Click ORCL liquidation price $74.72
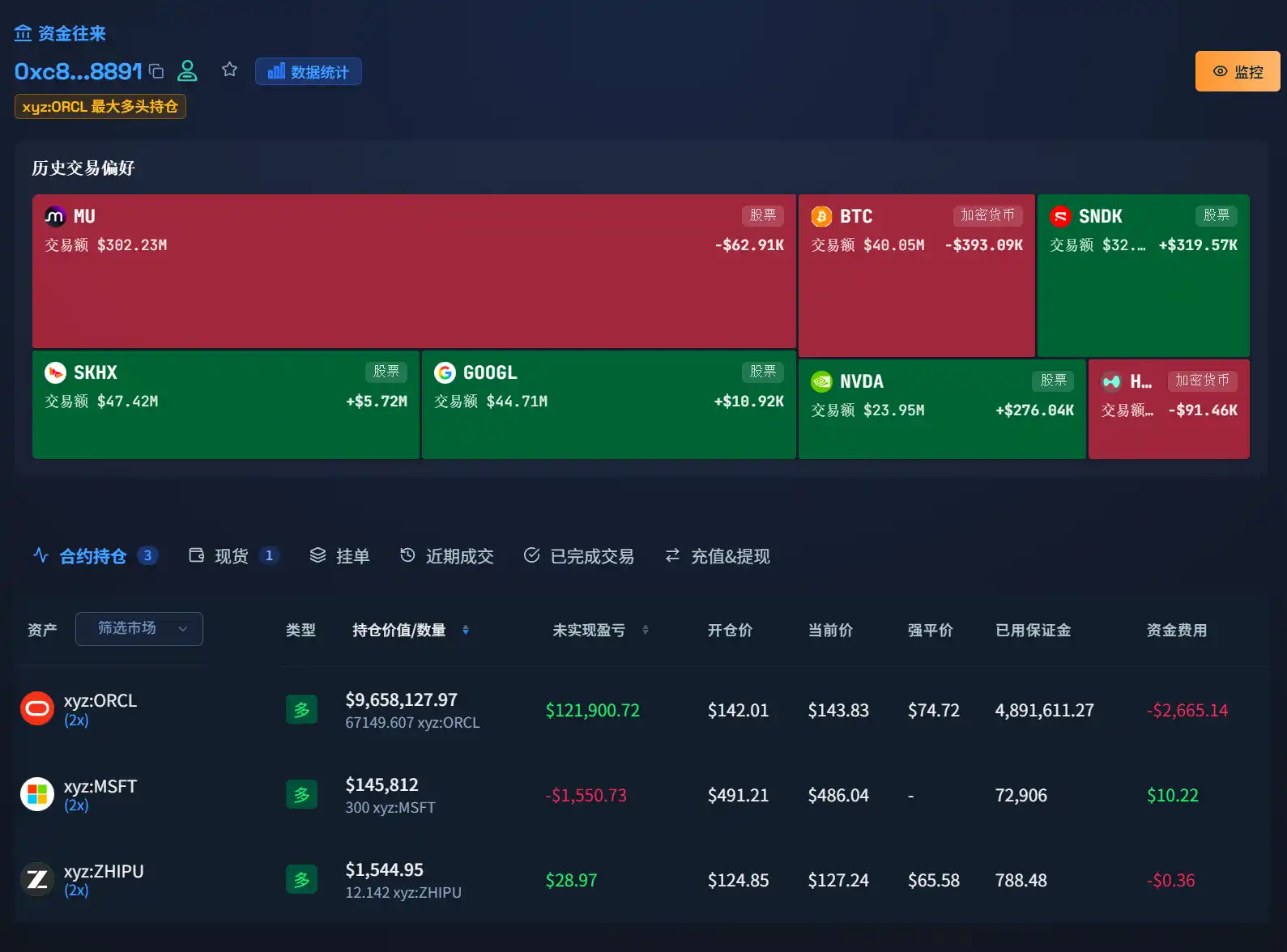1287x952 pixels. click(x=934, y=710)
